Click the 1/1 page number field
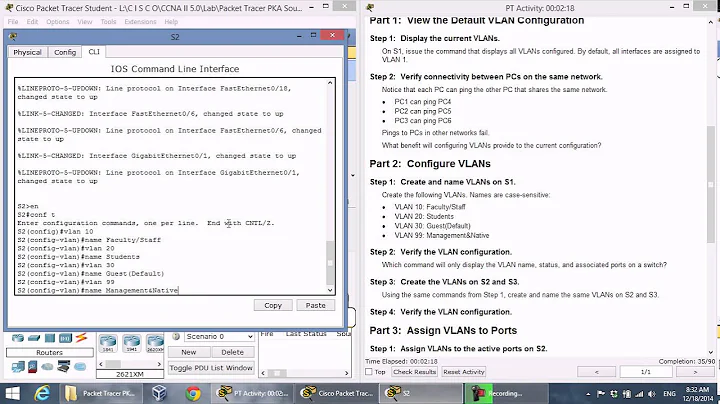 pos(646,372)
